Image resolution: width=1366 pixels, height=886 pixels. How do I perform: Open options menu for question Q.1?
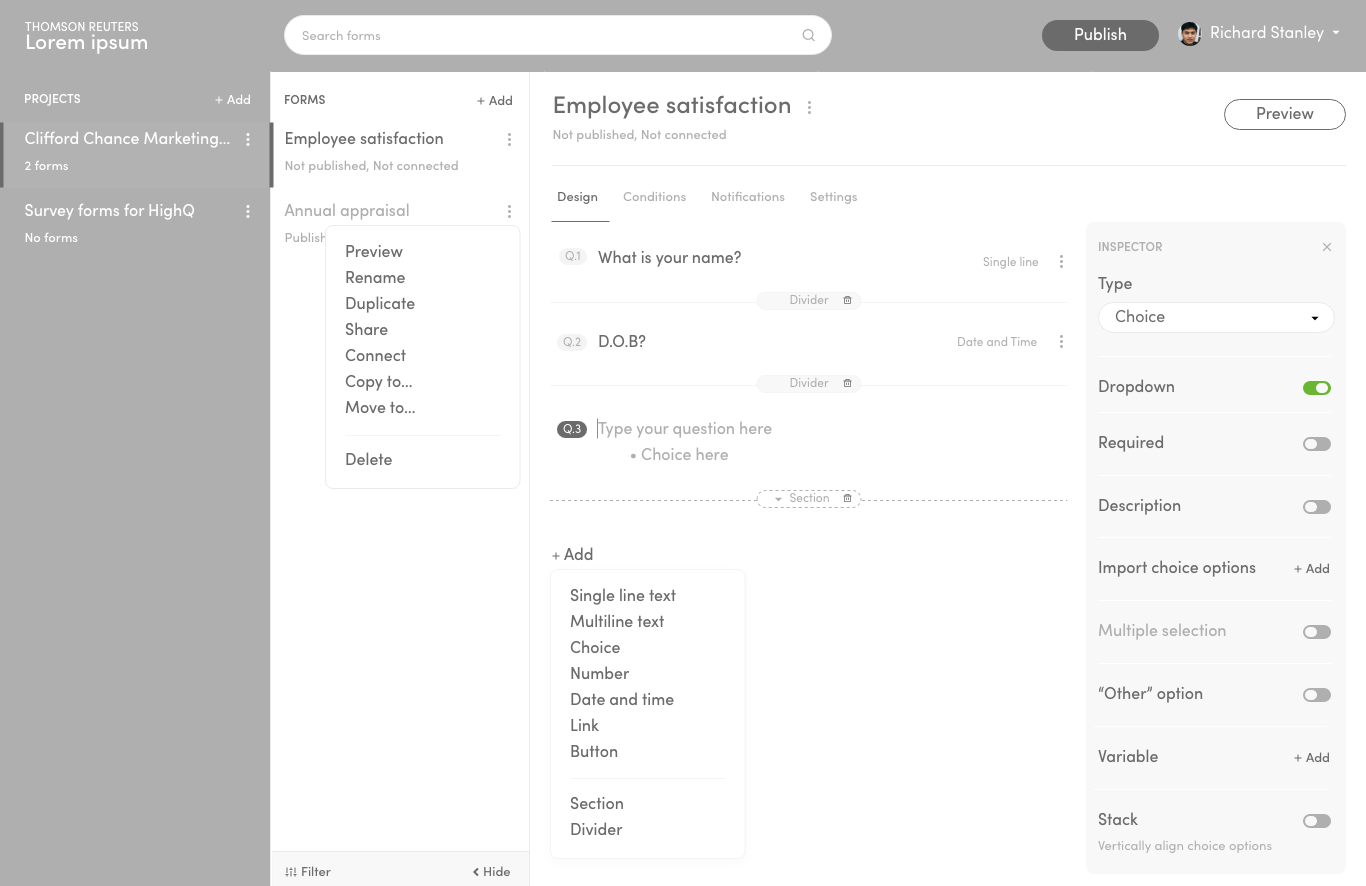pos(1061,262)
